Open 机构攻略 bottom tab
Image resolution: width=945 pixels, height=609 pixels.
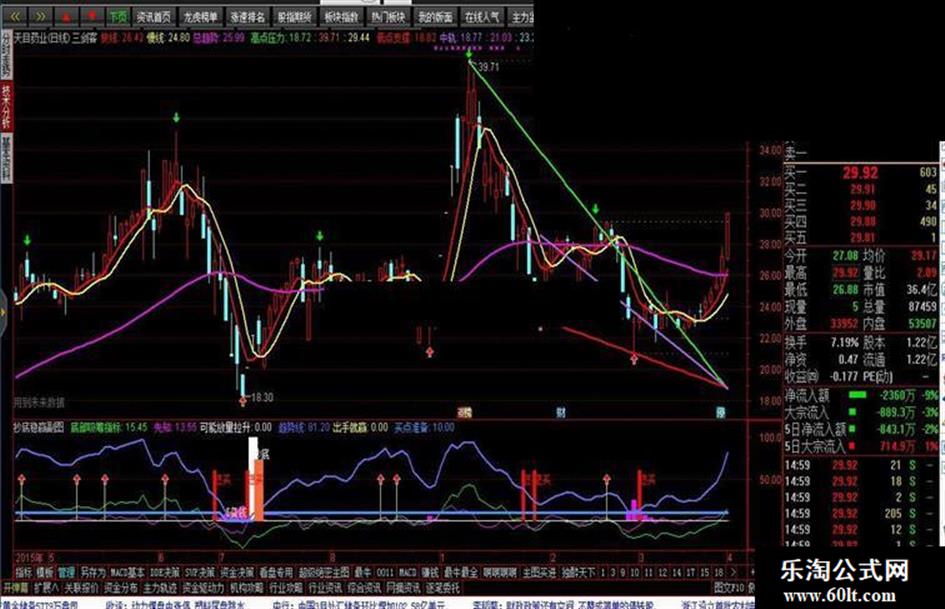tap(247, 587)
